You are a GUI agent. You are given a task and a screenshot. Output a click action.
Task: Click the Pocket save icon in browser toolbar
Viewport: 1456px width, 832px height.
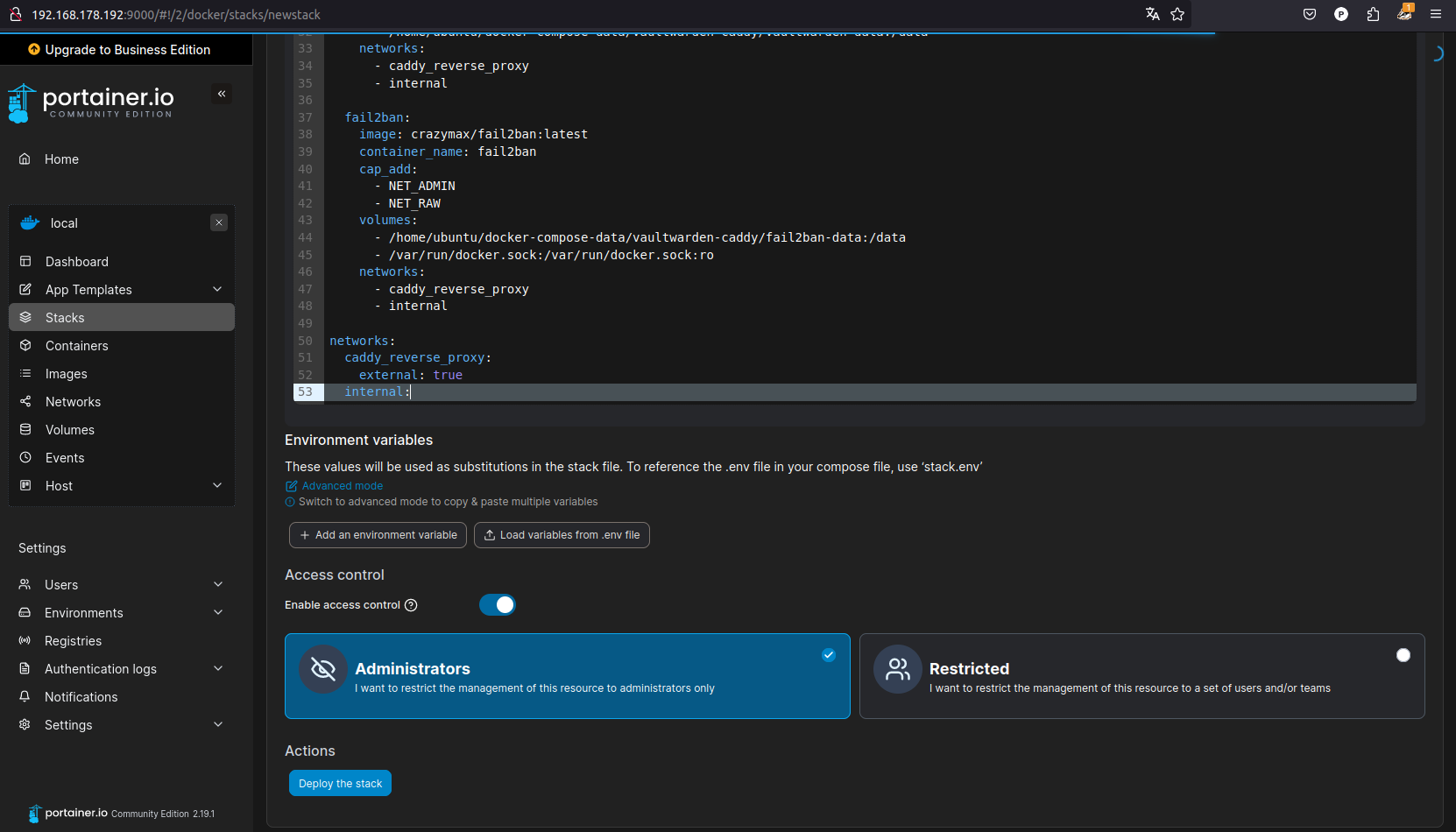1310,14
